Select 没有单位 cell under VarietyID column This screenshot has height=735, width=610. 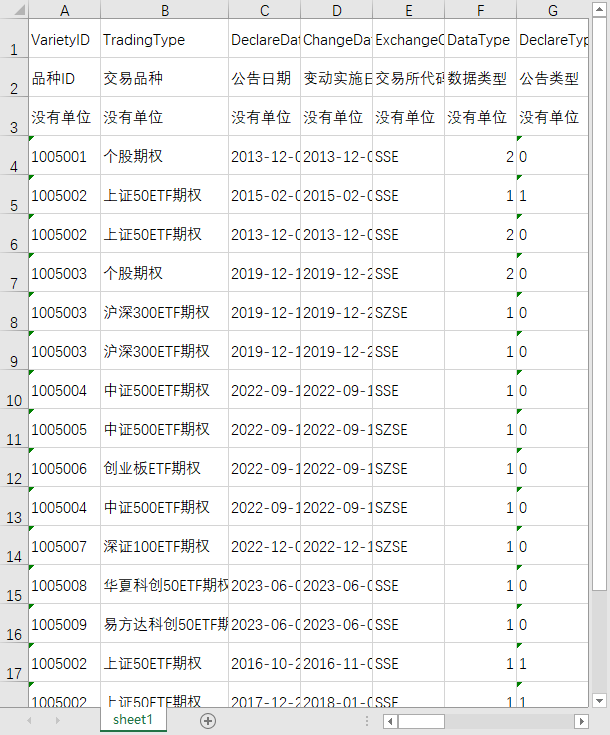pyautogui.click(x=65, y=117)
